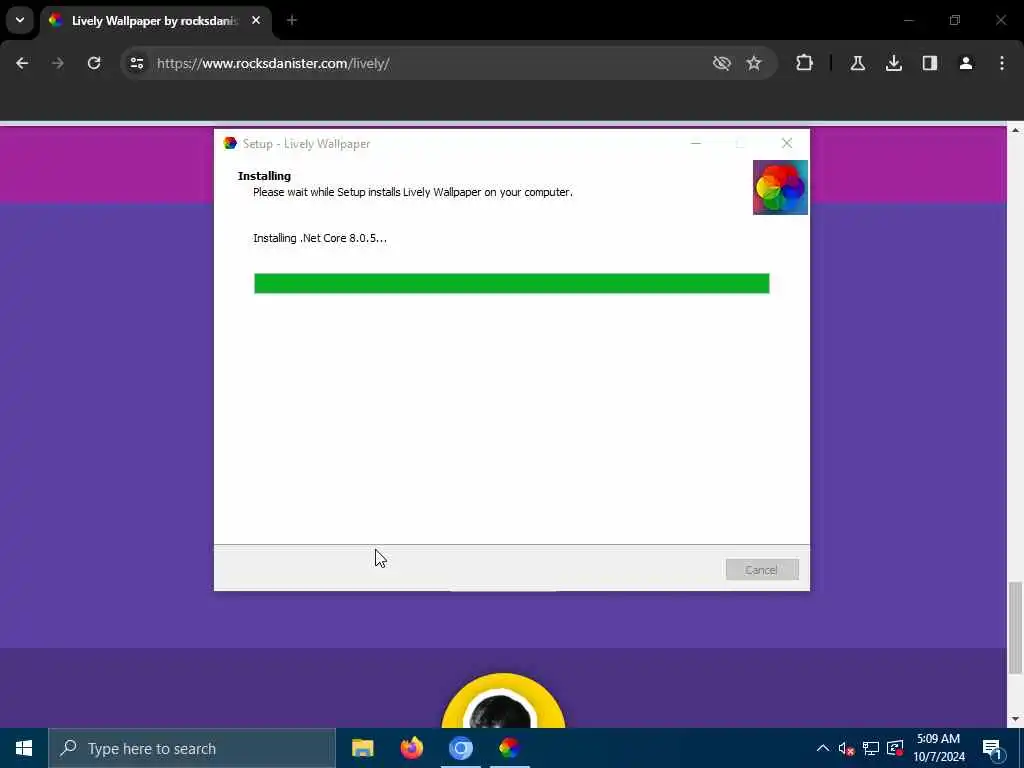
Task: Open the Extensions puzzle icon
Action: 805,63
